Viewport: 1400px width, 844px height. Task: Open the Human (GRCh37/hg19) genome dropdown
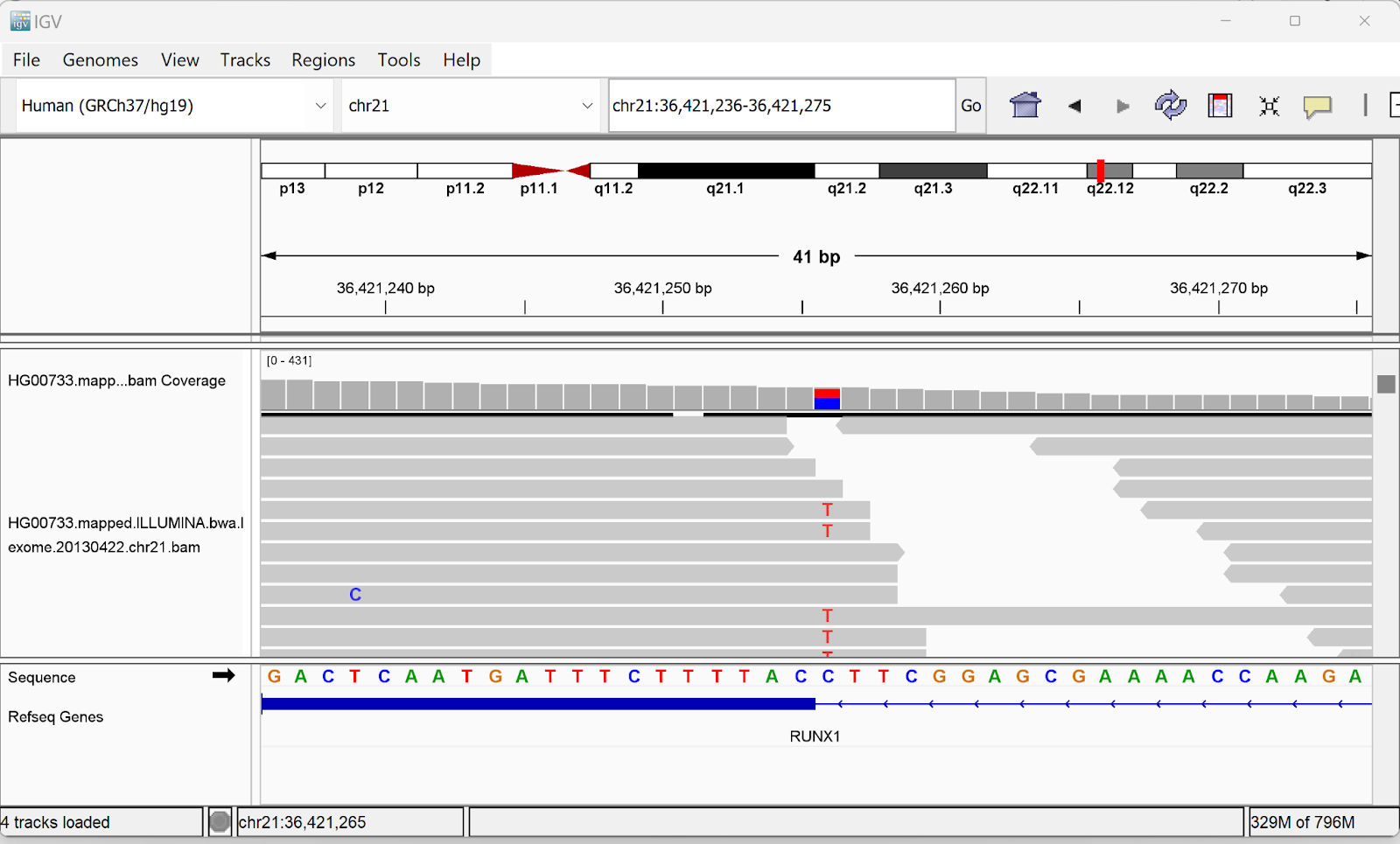pos(173,106)
